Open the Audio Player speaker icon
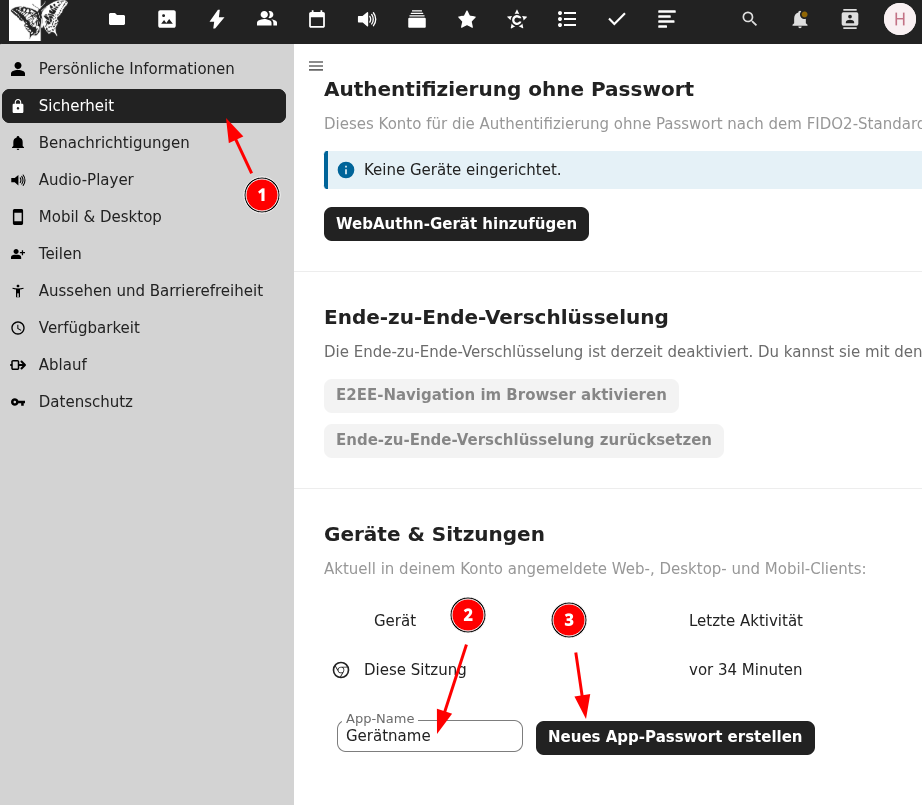Viewport: 922px width, 805px height. [x=367, y=19]
